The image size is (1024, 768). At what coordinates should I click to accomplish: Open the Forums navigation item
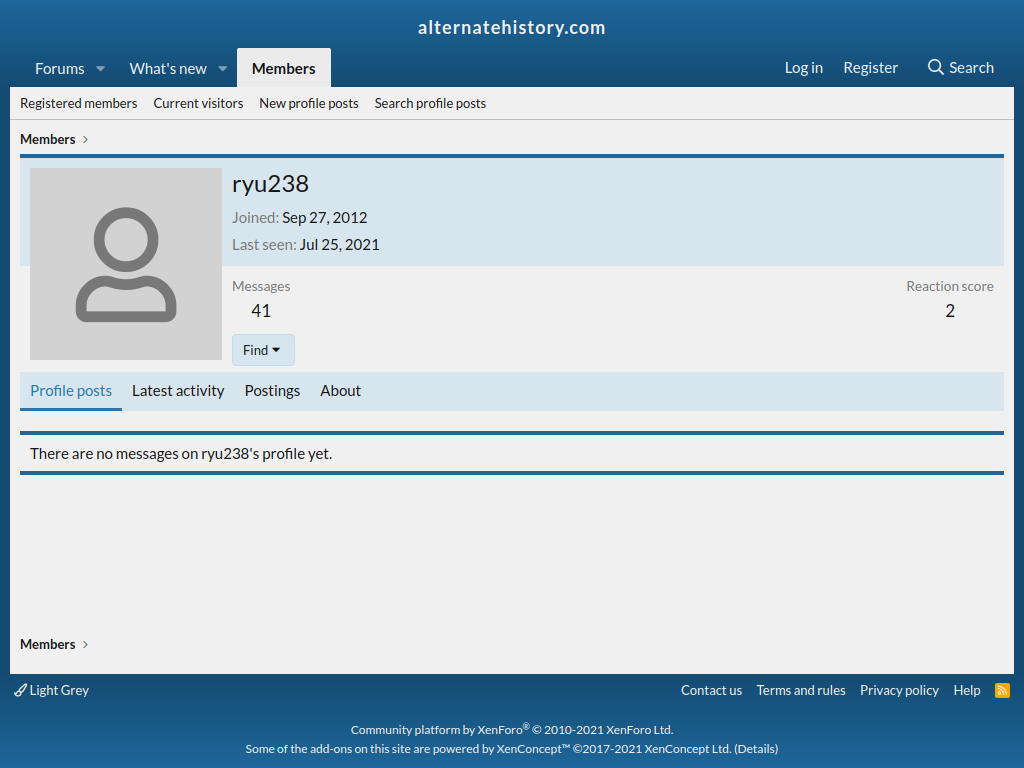[x=59, y=69]
